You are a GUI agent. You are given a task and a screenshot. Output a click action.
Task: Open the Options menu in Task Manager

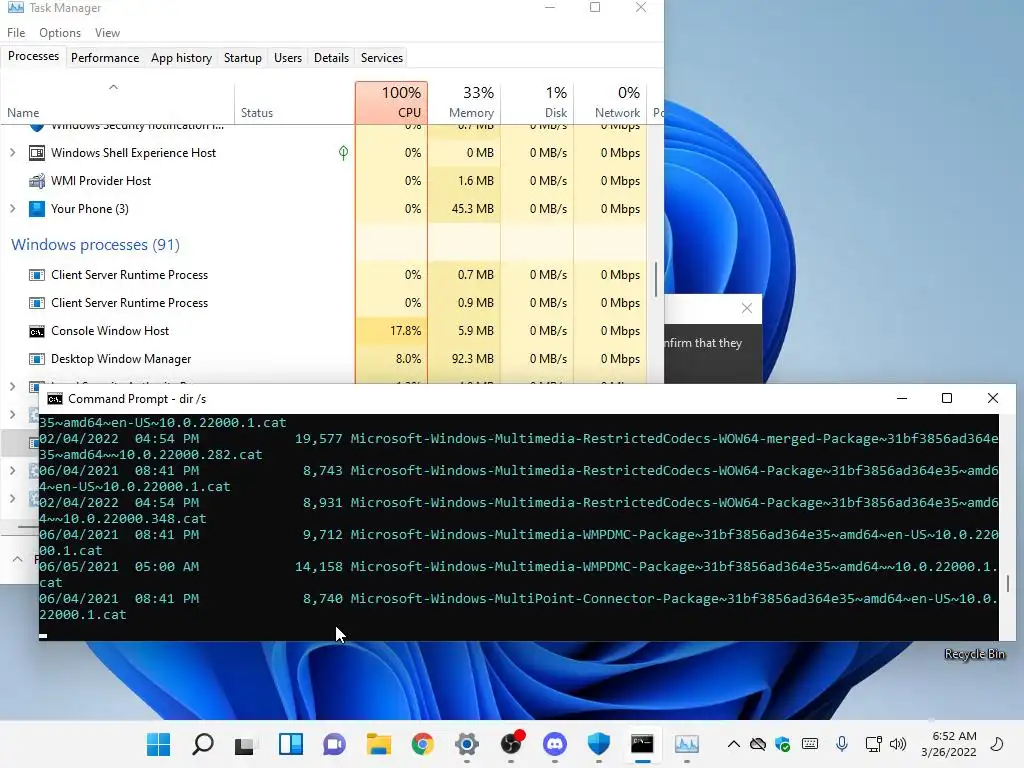click(x=59, y=33)
